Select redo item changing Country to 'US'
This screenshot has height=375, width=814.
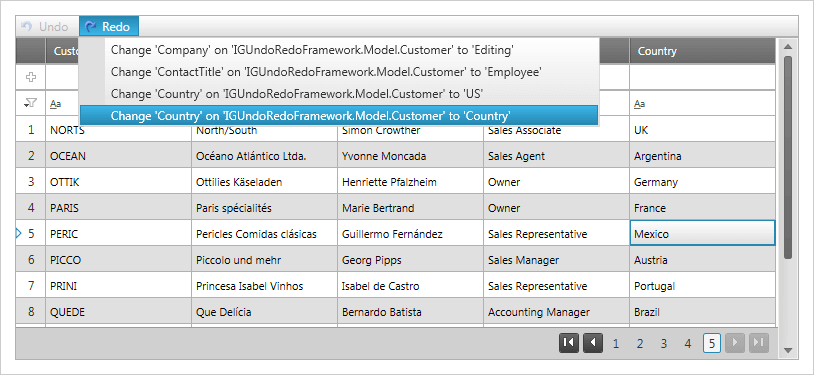pyautogui.click(x=339, y=93)
